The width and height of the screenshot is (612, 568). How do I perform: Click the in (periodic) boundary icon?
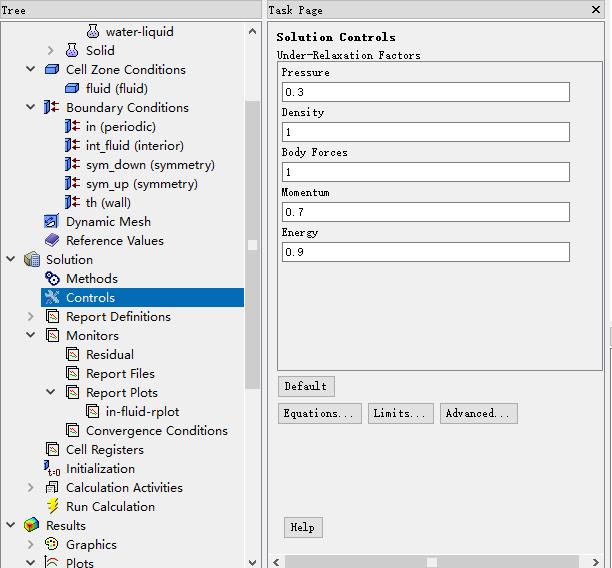pos(72,126)
